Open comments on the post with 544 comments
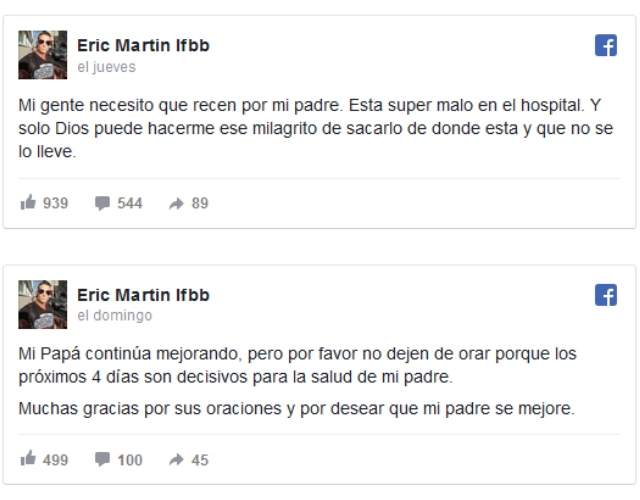Image resolution: width=640 pixels, height=500 pixels. pyautogui.click(x=102, y=203)
